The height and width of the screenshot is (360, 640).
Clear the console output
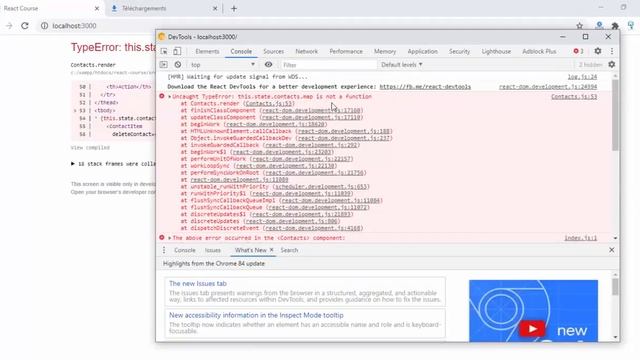(178, 64)
